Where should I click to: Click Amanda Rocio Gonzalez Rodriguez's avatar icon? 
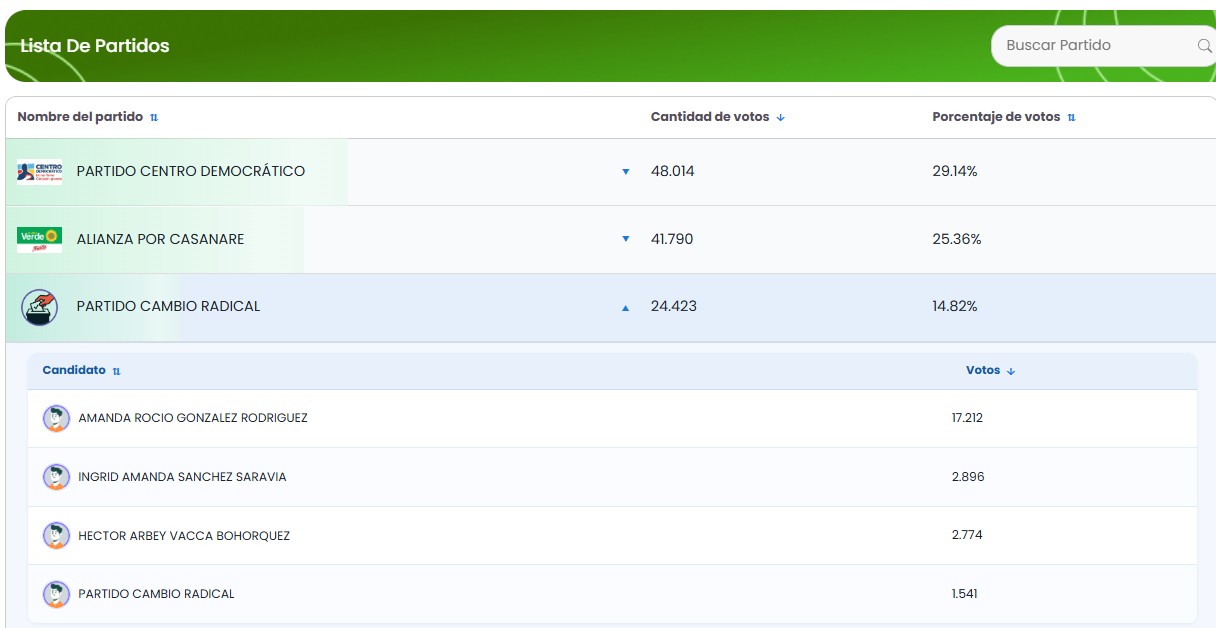pyautogui.click(x=56, y=418)
